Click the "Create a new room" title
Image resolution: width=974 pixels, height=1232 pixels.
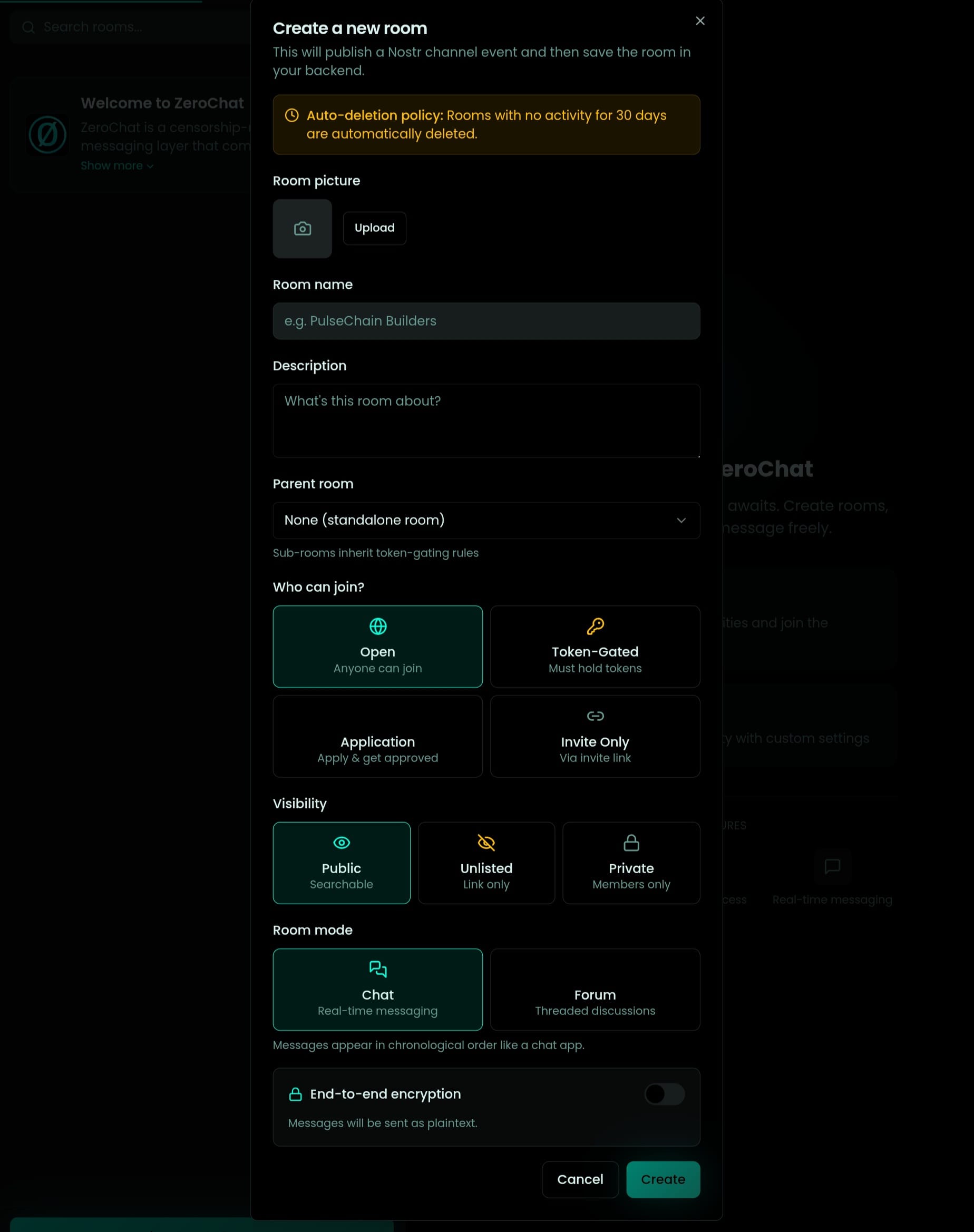[349, 28]
